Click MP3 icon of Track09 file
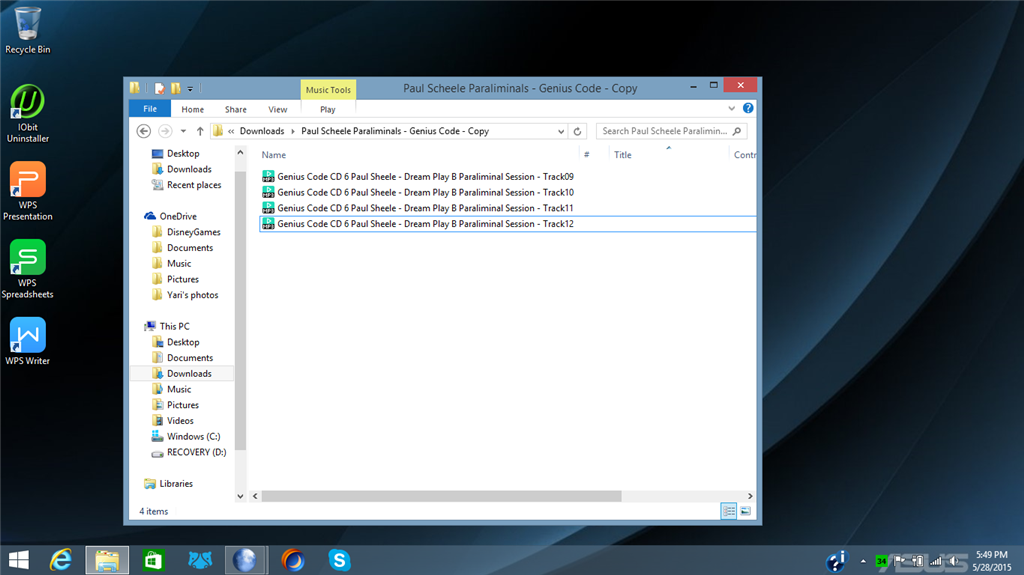 pos(268,176)
